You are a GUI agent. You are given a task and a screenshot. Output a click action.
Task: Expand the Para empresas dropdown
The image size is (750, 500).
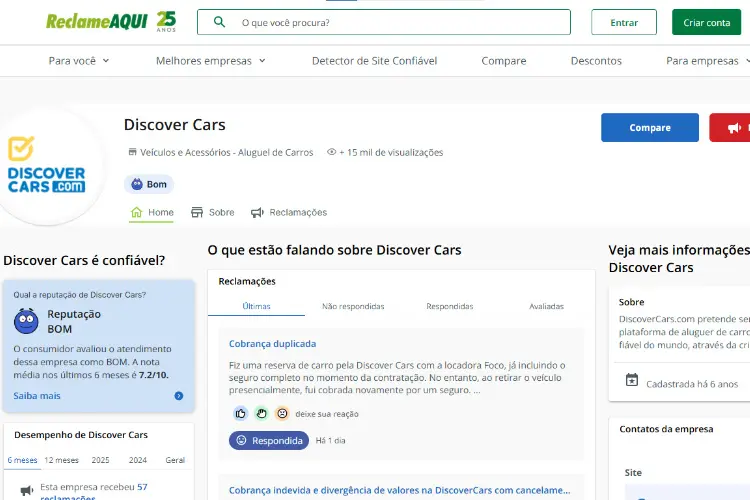coord(708,61)
